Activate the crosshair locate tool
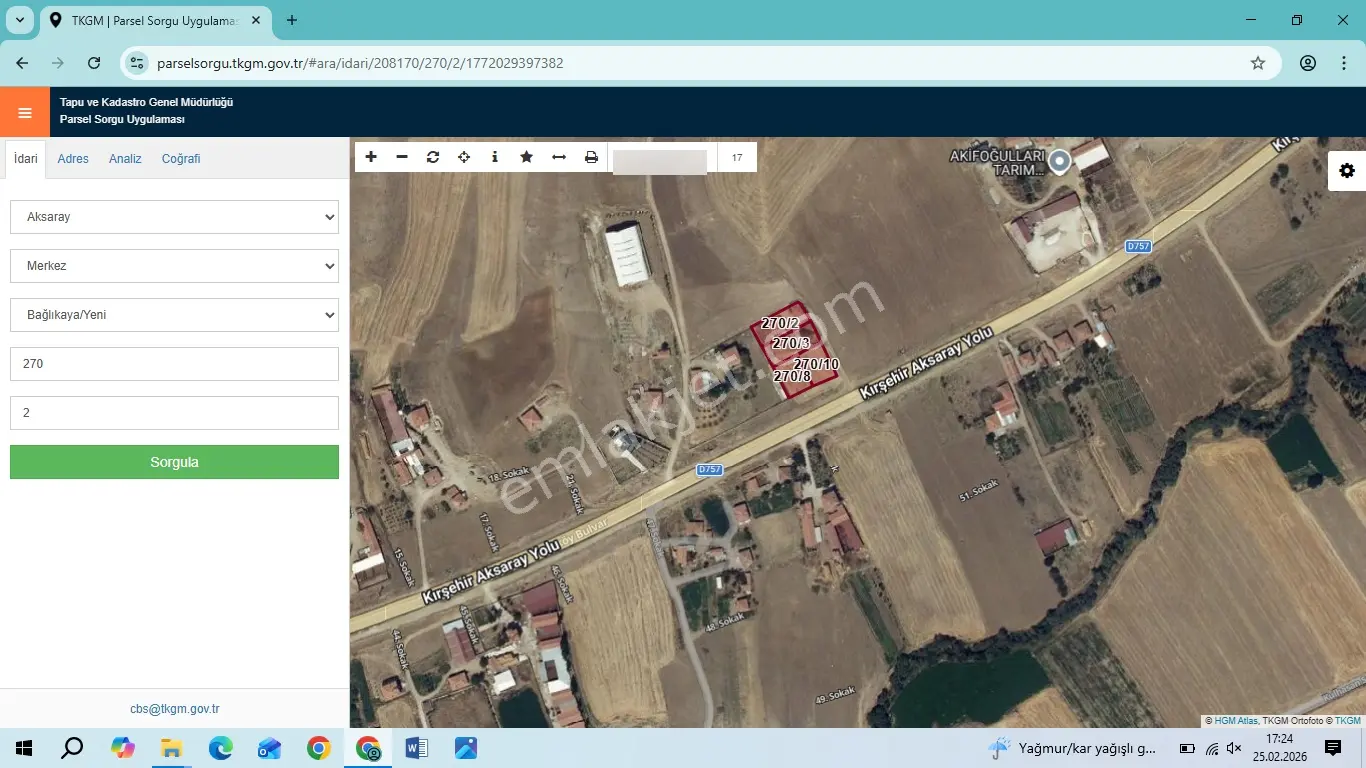This screenshot has width=1366, height=768. pos(464,157)
